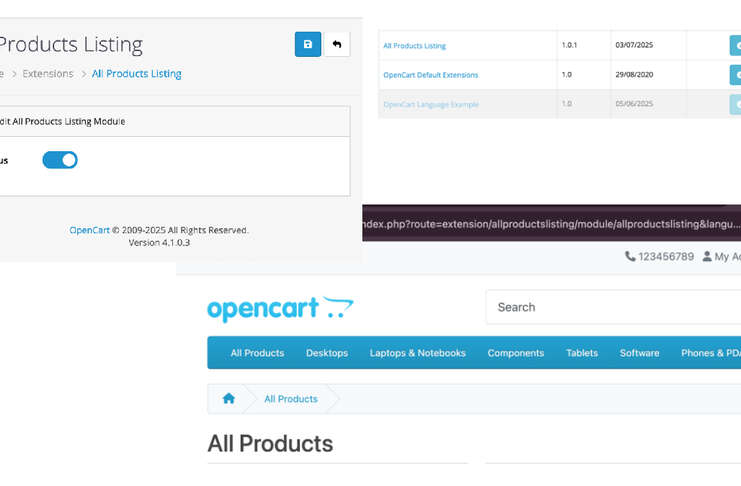Screen dimensions: 741x486
Task: Select date 29/08/2020 in extensions table
Action: coord(634,75)
